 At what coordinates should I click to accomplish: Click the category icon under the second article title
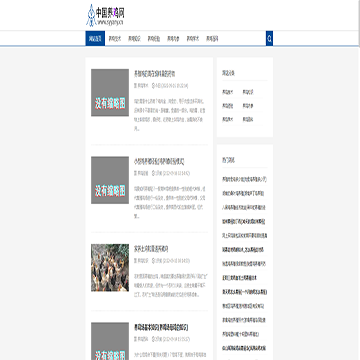[135, 173]
